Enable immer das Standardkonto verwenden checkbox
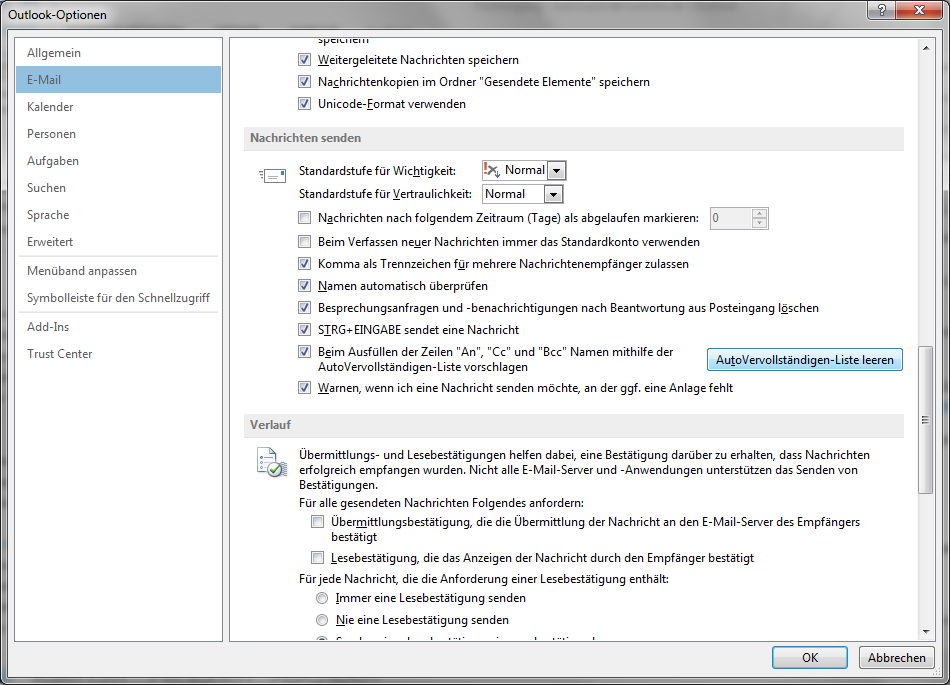The image size is (950, 685). click(x=304, y=242)
